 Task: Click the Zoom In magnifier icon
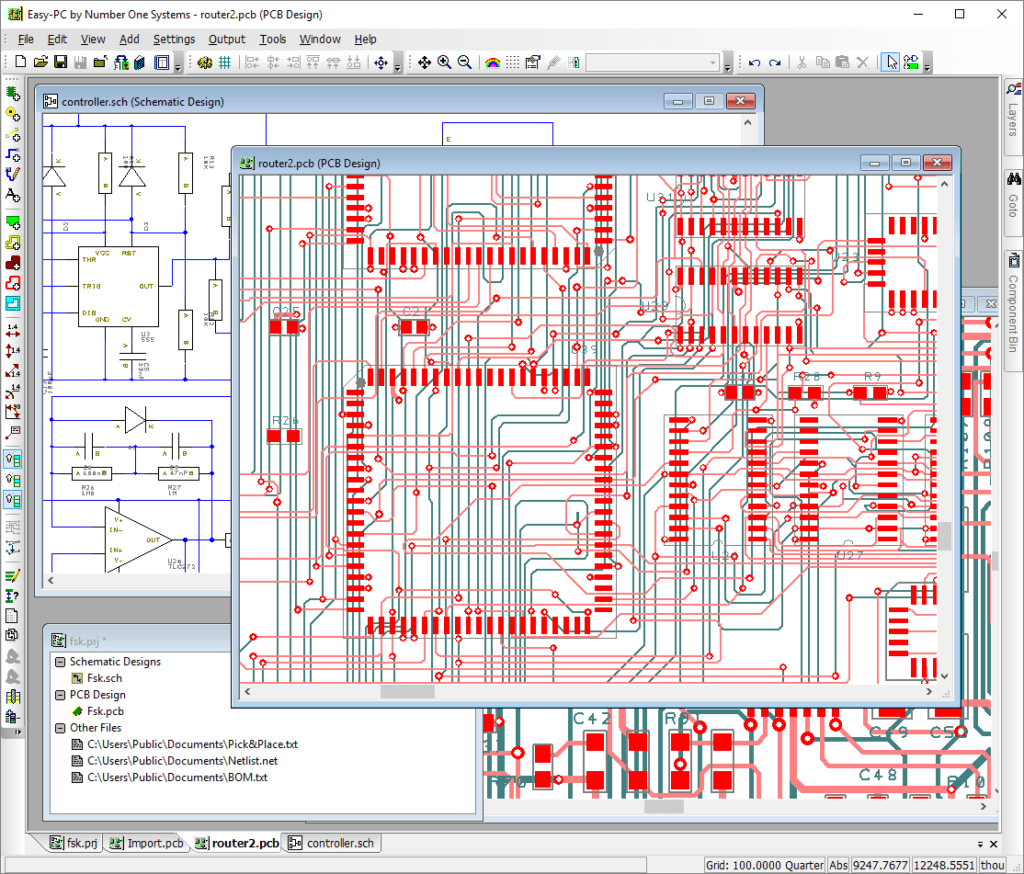click(444, 62)
